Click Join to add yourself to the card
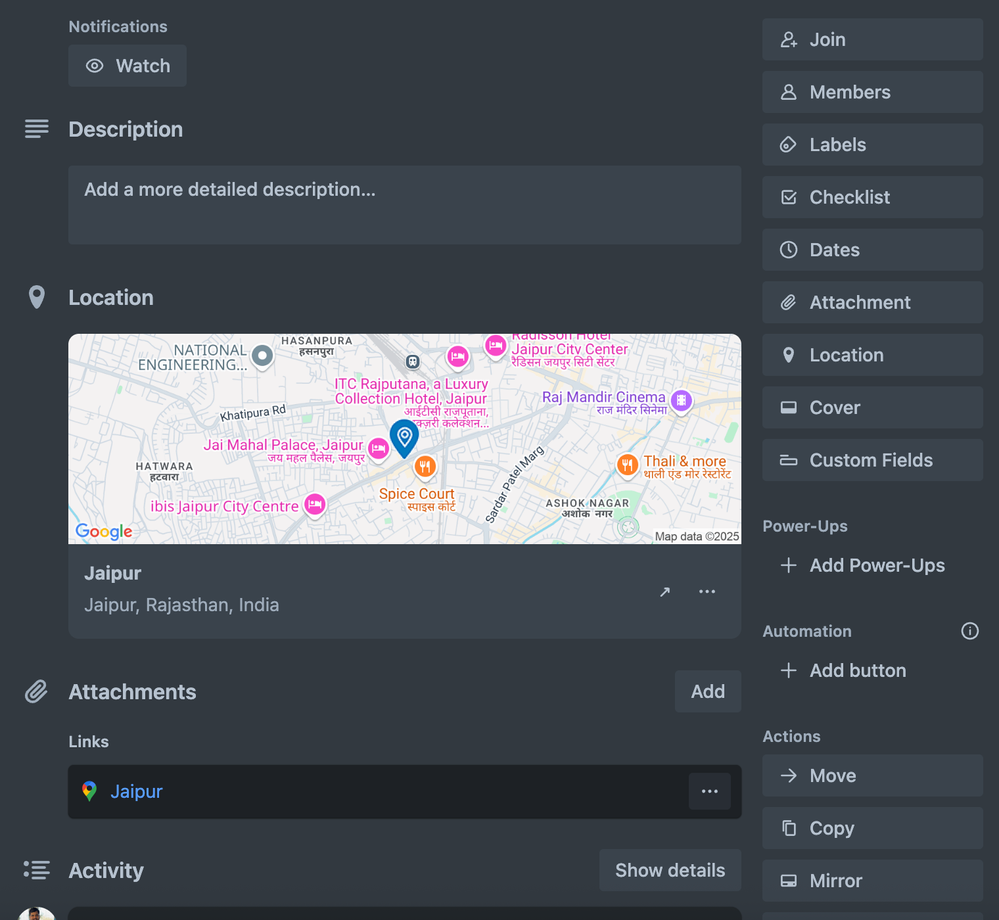This screenshot has height=920, width=999. (871, 39)
